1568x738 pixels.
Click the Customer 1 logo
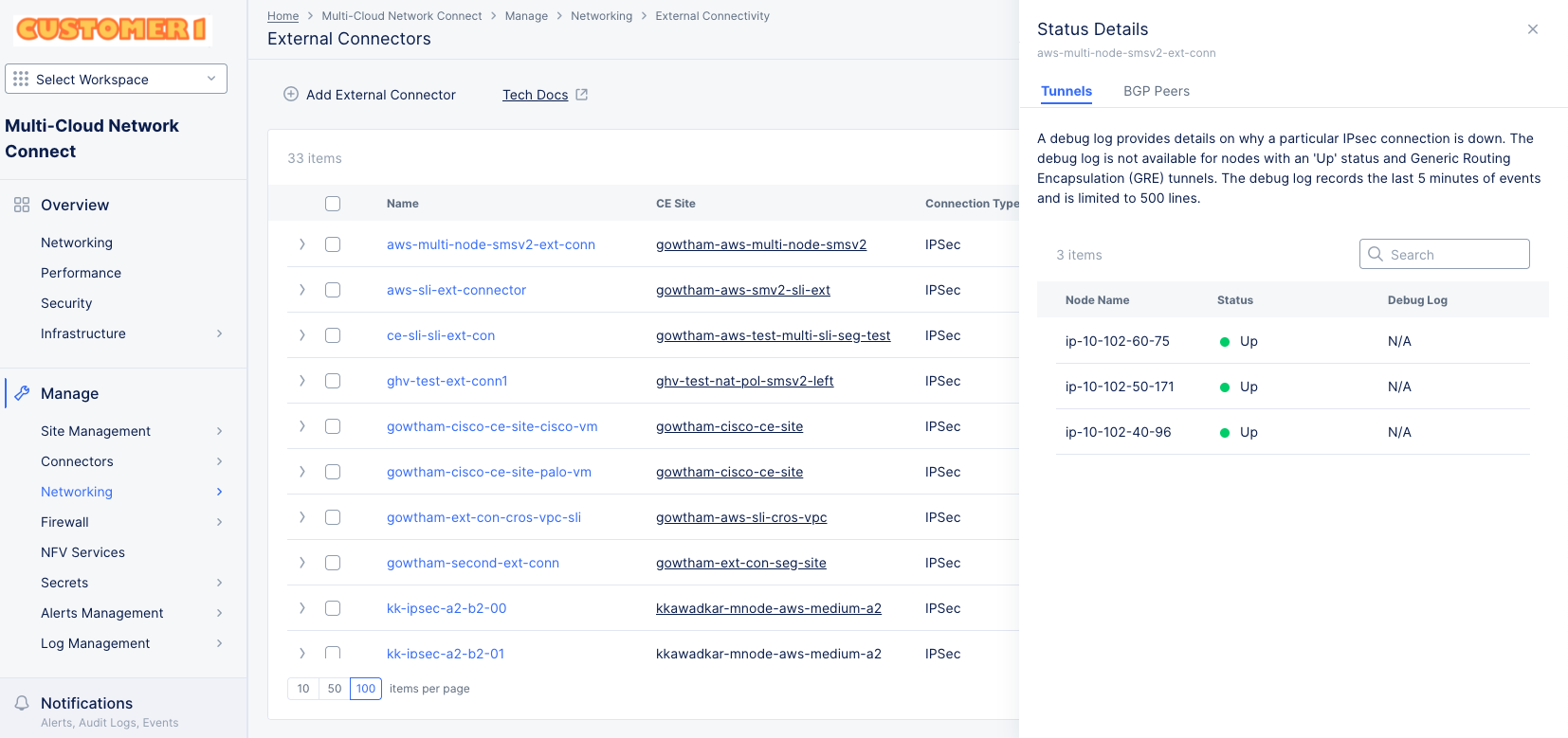pyautogui.click(x=112, y=29)
